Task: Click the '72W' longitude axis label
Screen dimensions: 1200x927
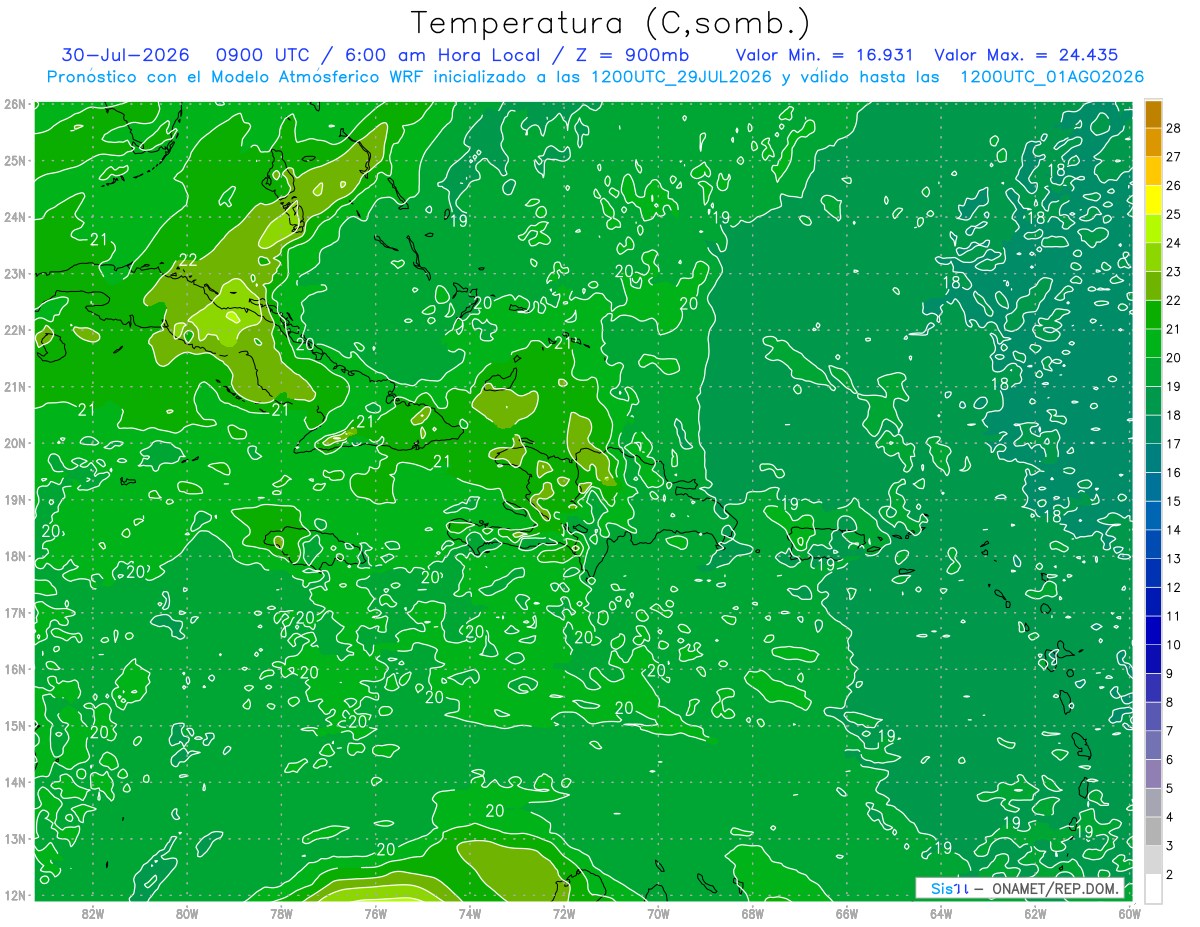Action: (x=564, y=913)
